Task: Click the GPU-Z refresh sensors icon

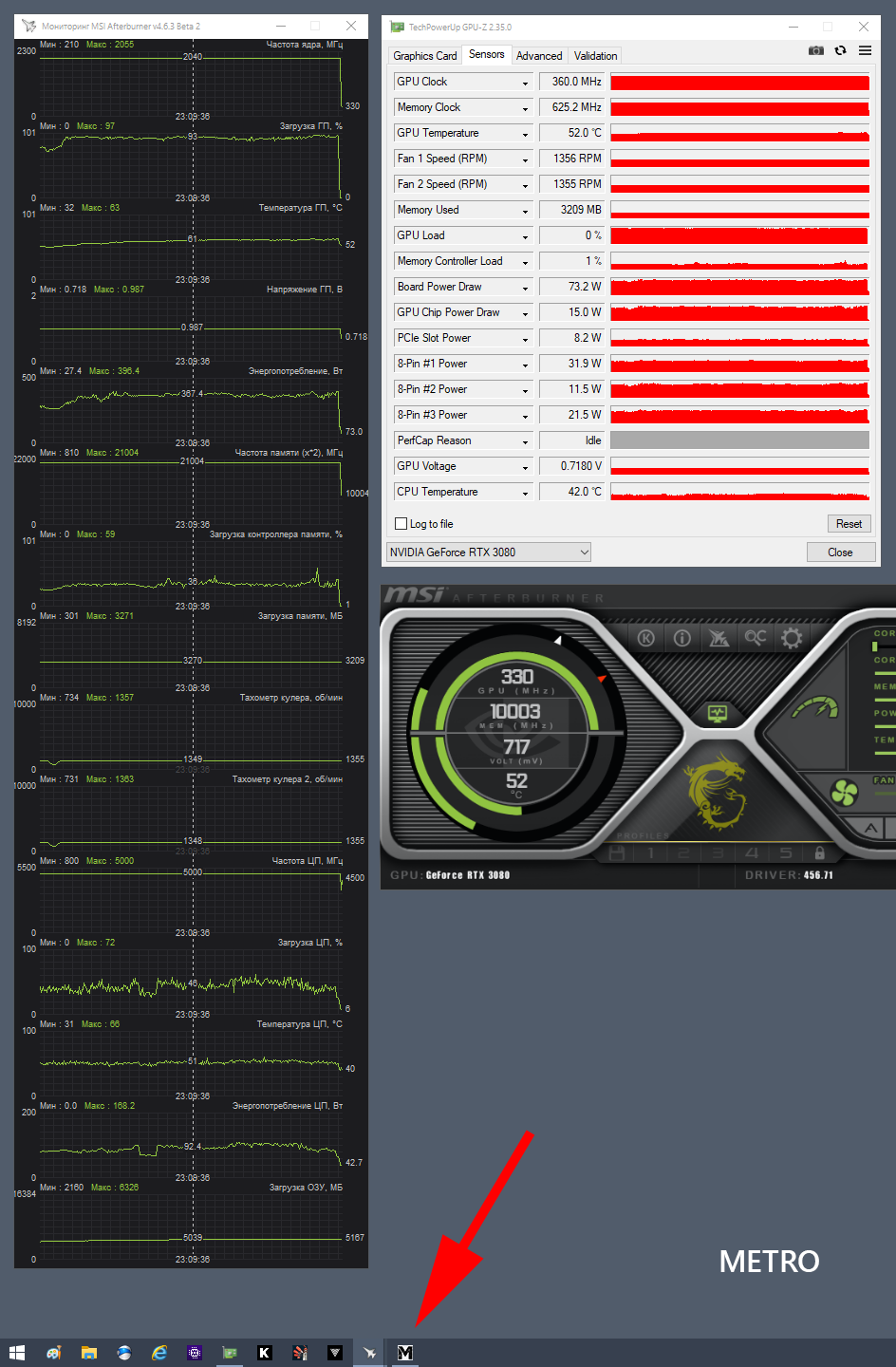Action: coord(840,50)
